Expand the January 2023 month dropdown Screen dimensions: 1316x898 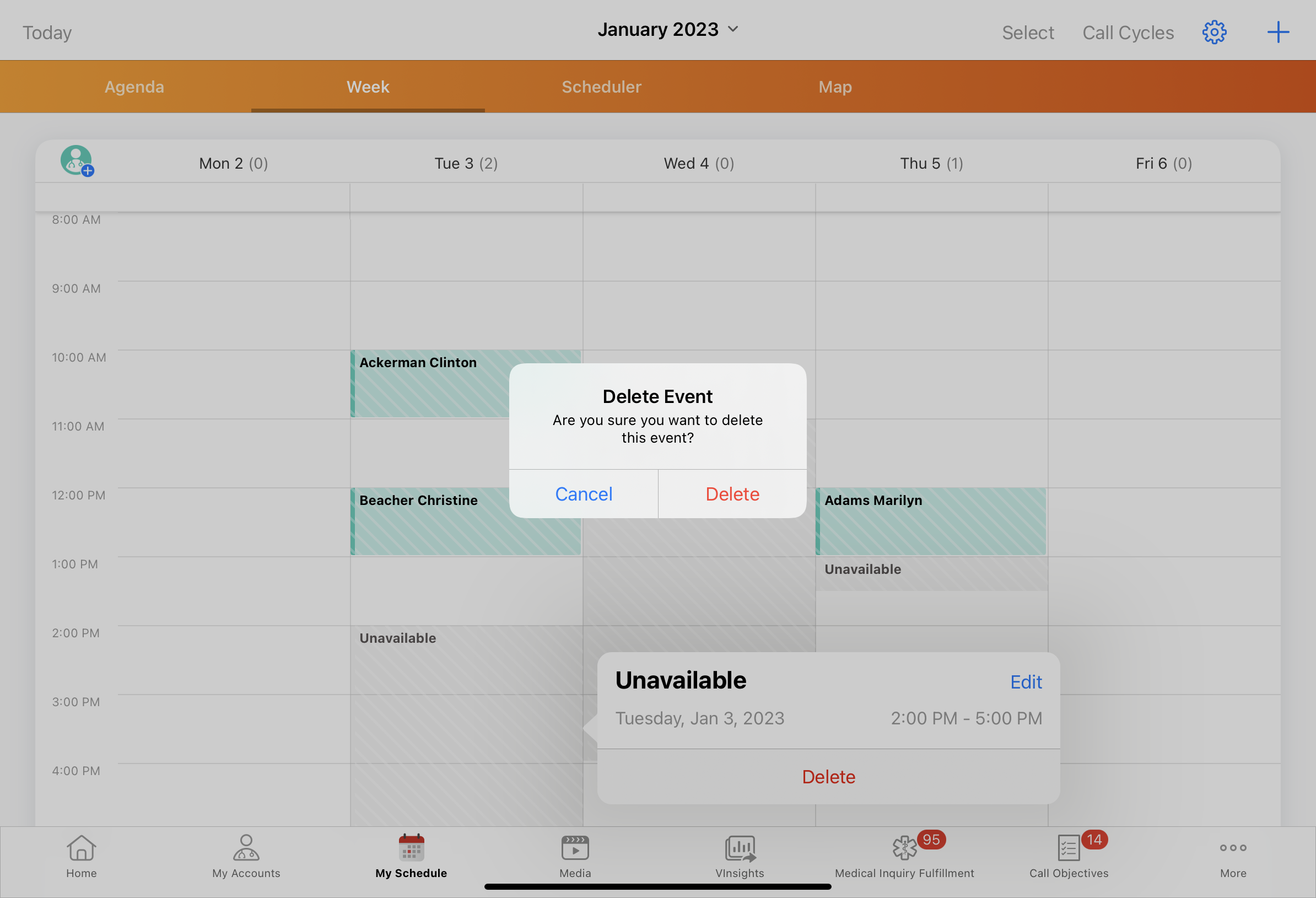pos(668,29)
